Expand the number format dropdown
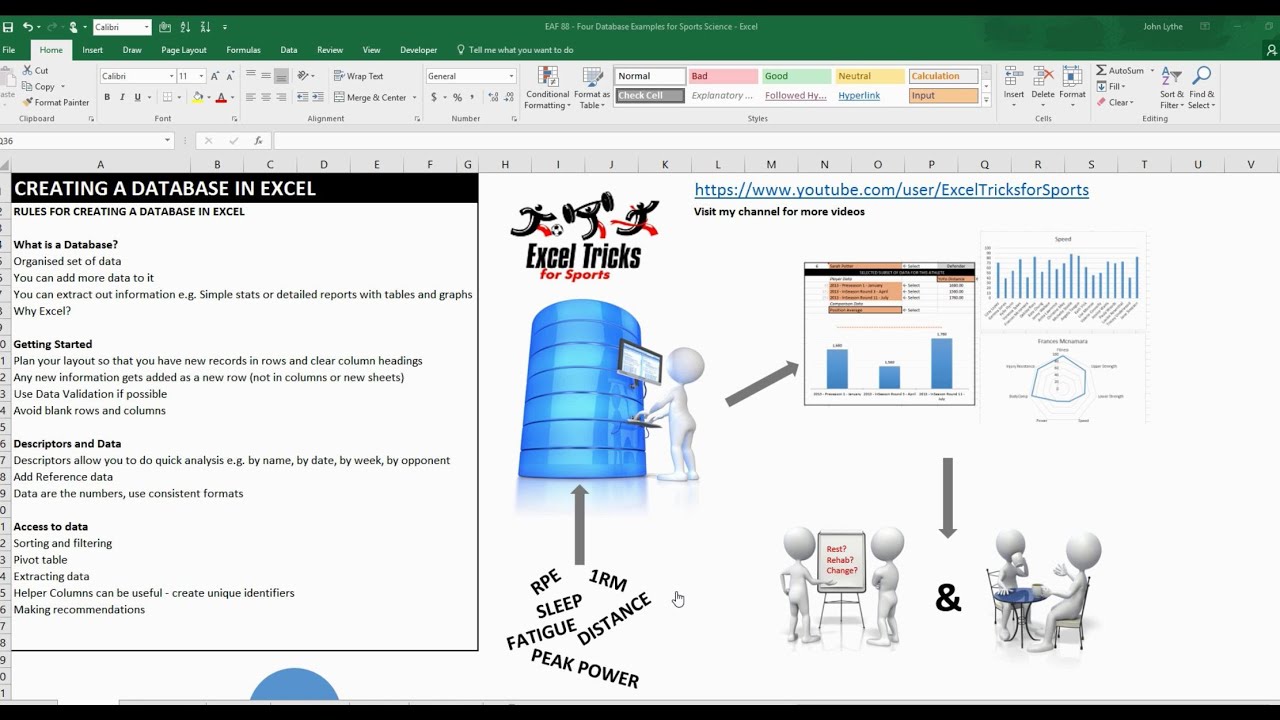 511,76
